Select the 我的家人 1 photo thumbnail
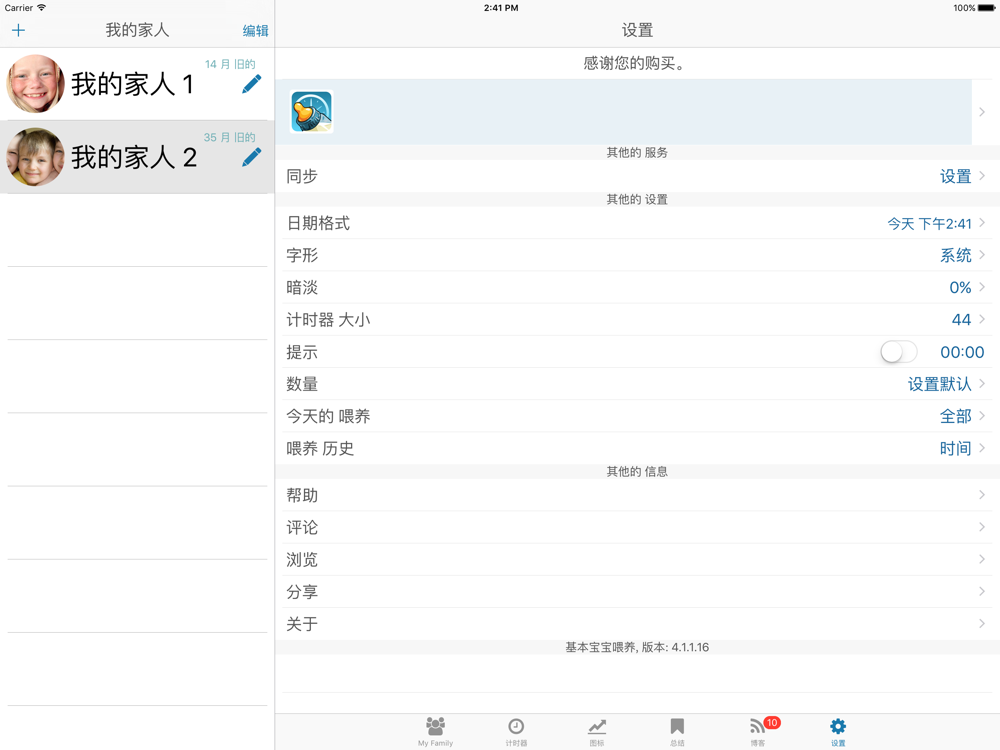Screen dimensions: 1000x750 pyautogui.click(x=35, y=84)
